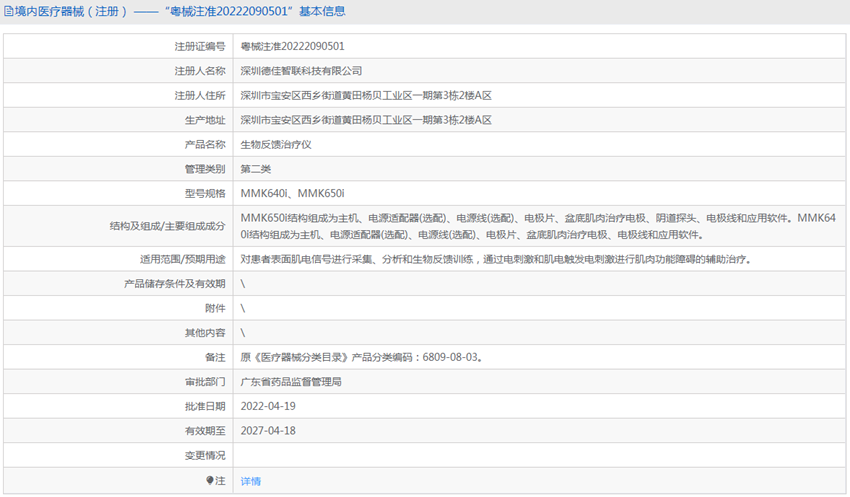Click the 生产地址 address value
This screenshot has width=850, height=497.
pyautogui.click(x=366, y=120)
